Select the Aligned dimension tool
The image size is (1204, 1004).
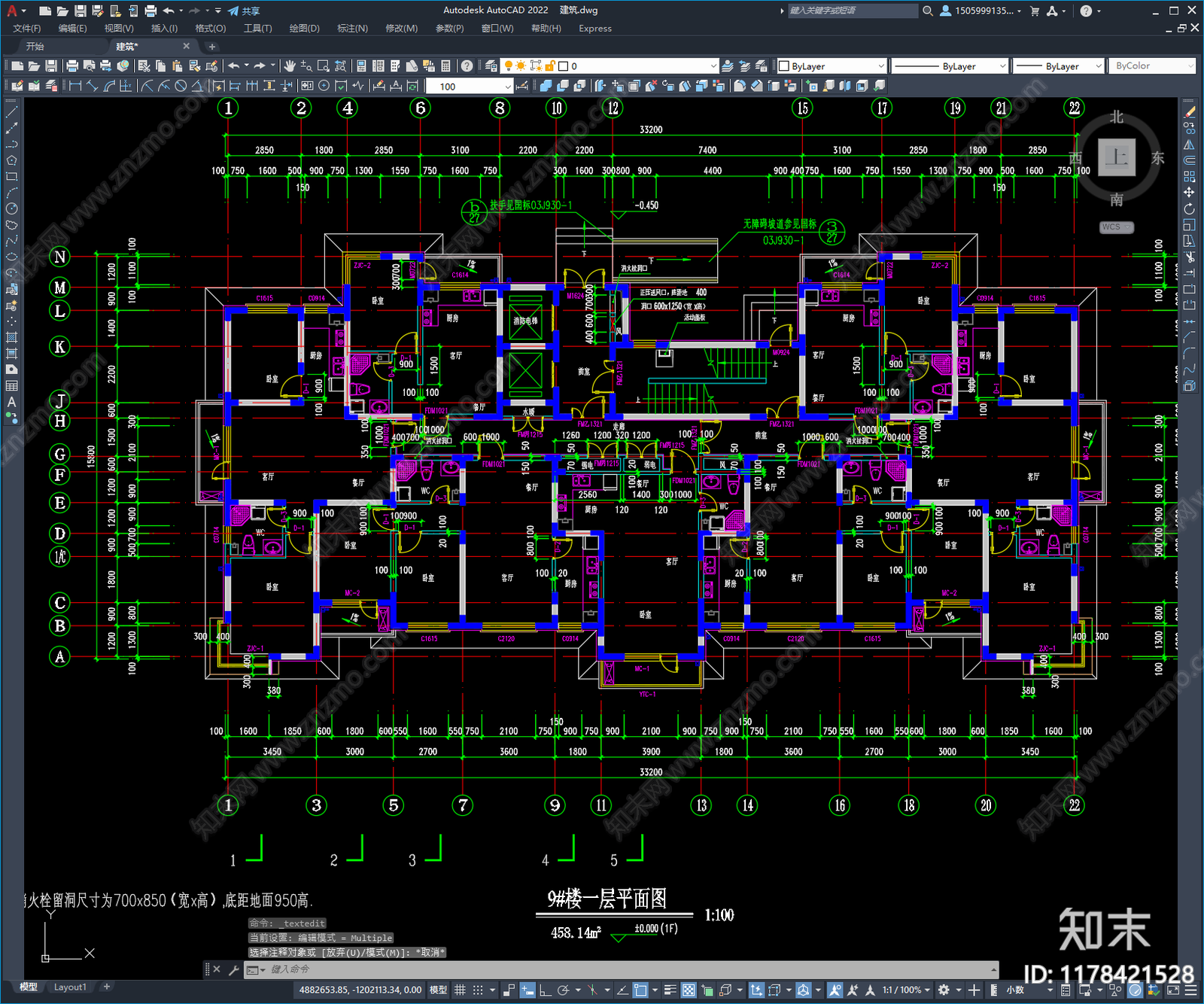(93, 86)
